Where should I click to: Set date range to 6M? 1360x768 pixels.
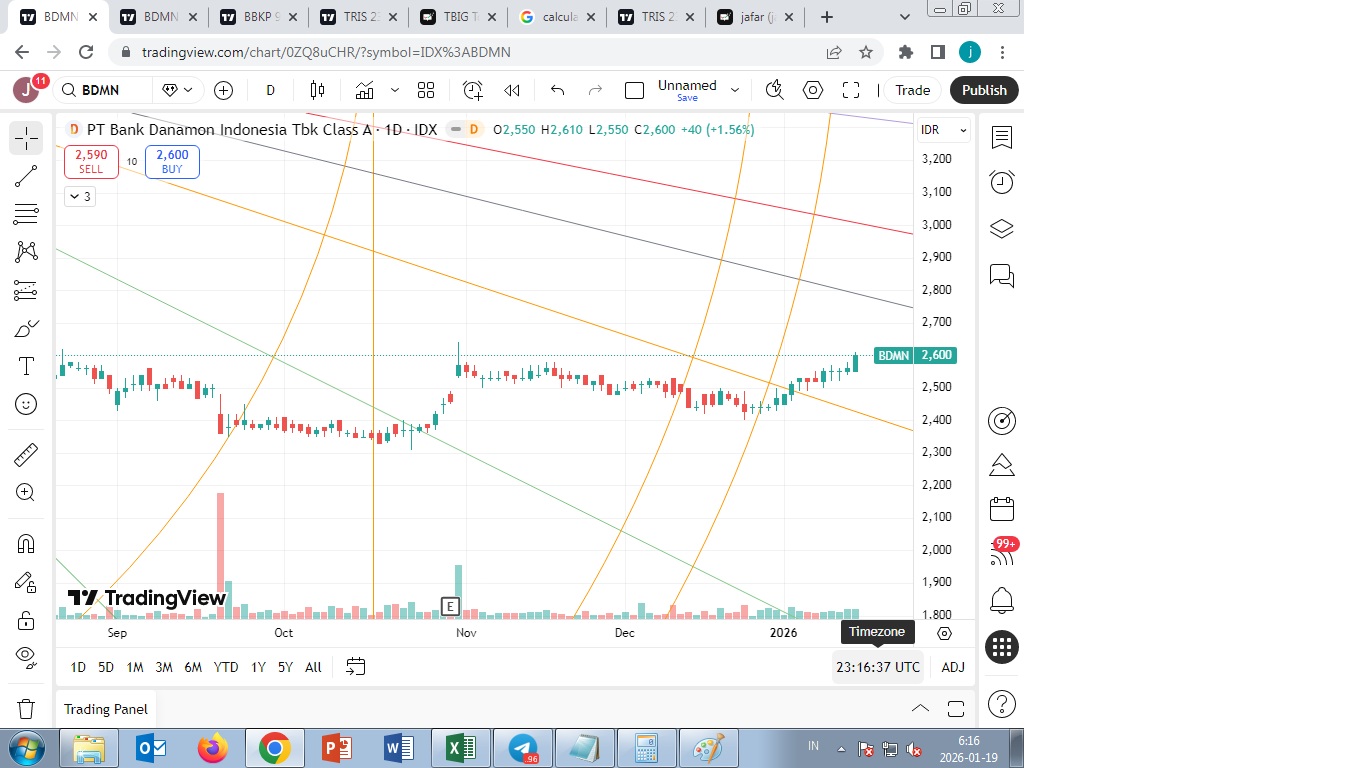(193, 667)
